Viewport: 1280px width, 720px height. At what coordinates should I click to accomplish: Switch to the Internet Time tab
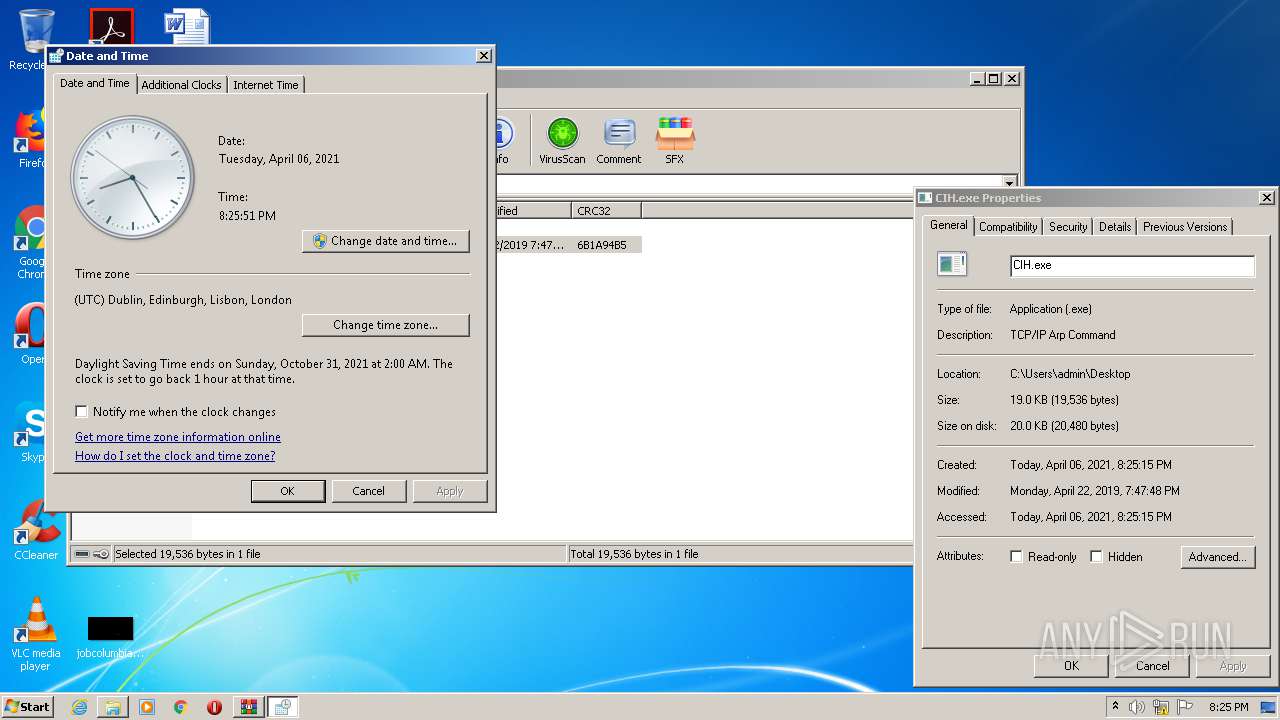(x=266, y=85)
